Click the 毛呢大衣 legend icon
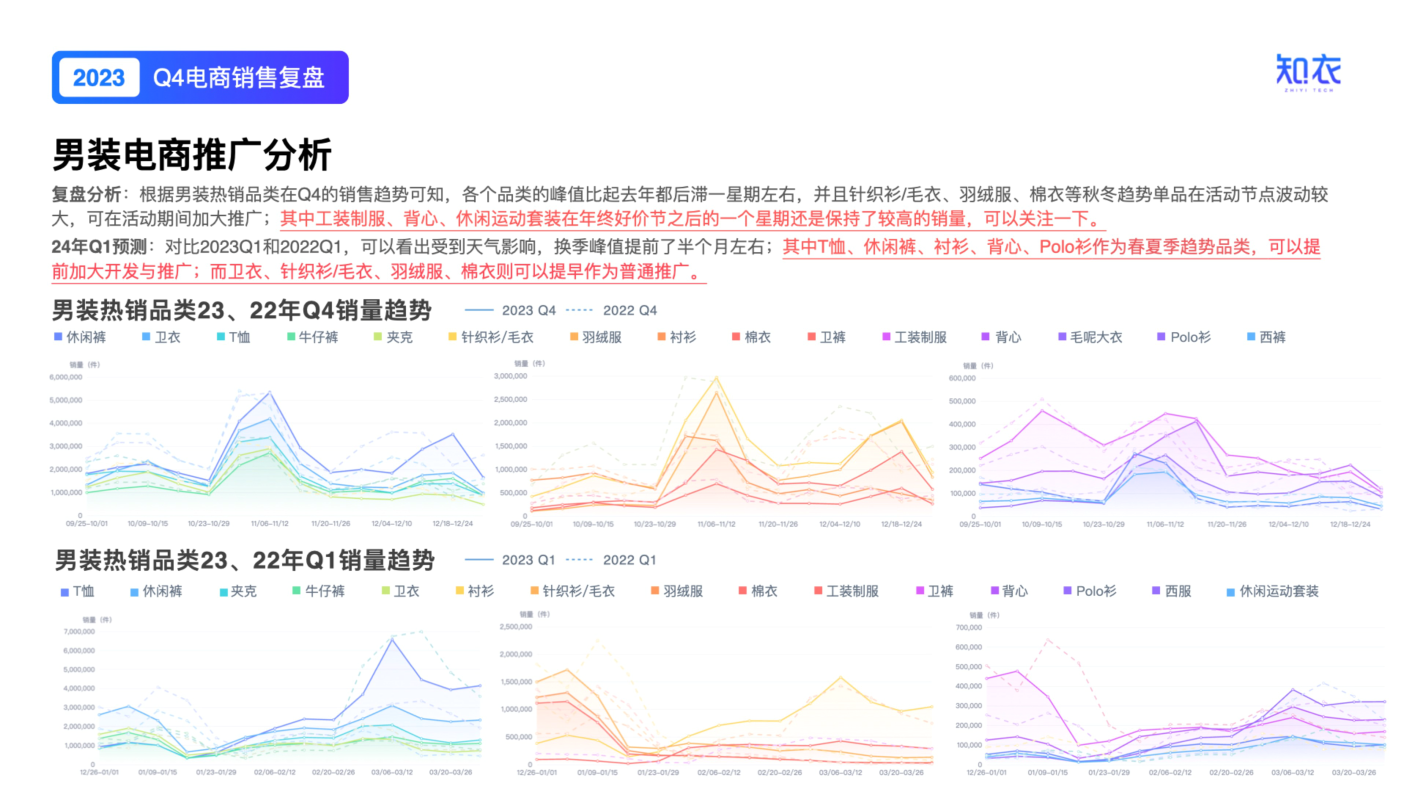Viewport: 1407px width, 795px height. 1060,338
